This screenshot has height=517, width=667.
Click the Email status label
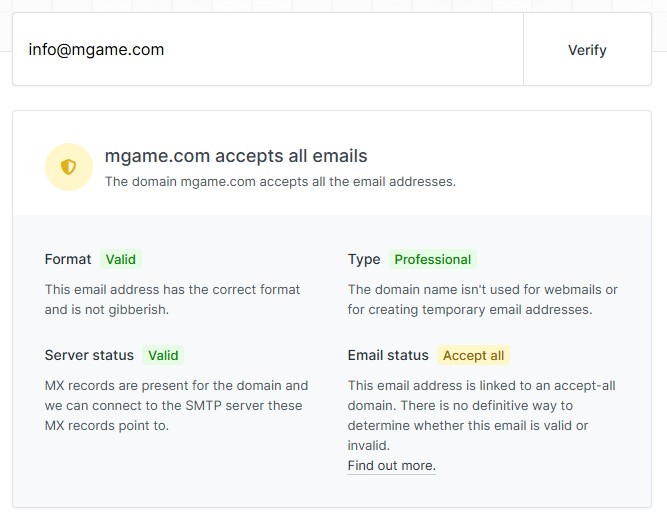point(388,355)
